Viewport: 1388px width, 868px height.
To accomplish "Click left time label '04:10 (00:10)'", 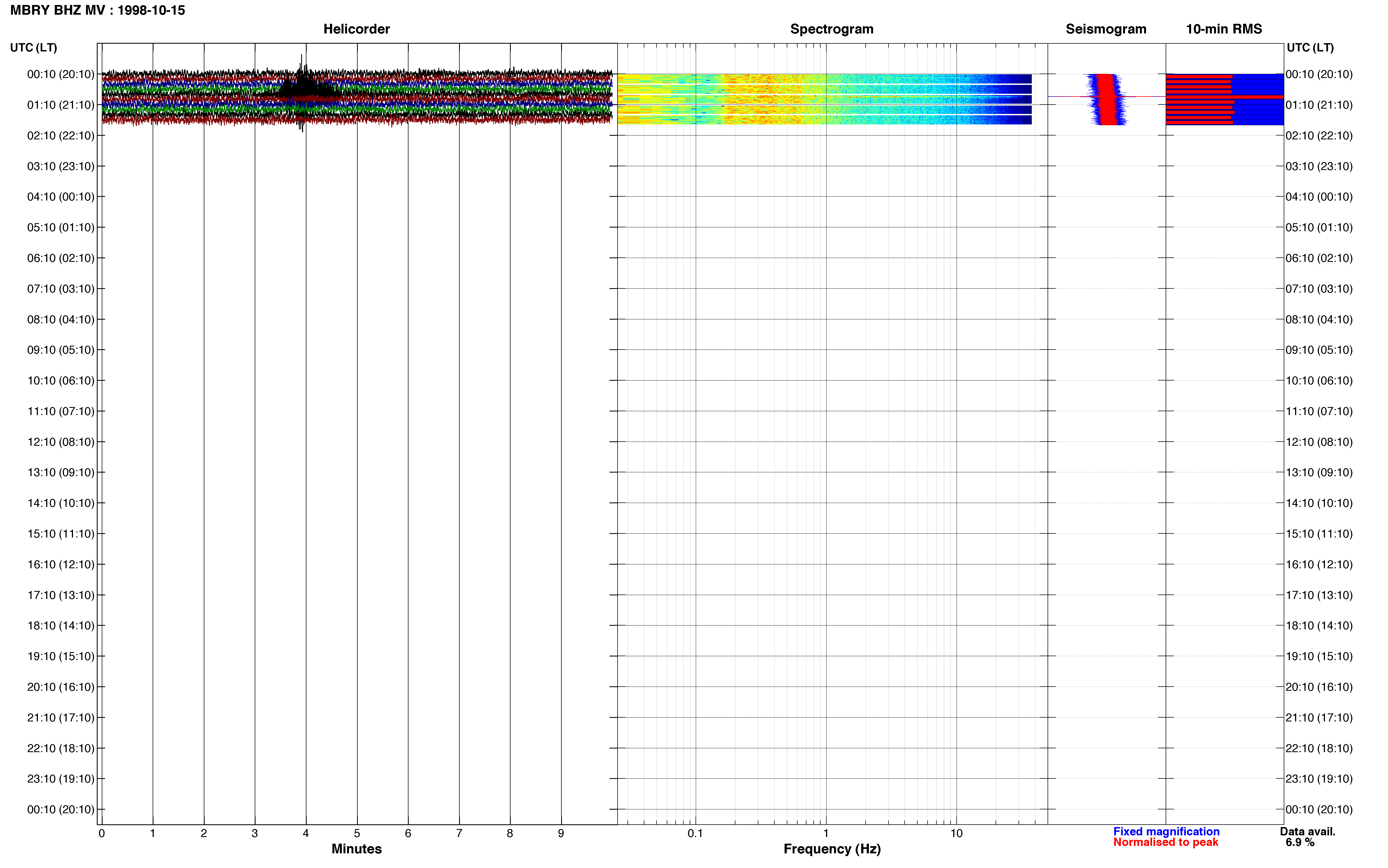I will [x=61, y=197].
